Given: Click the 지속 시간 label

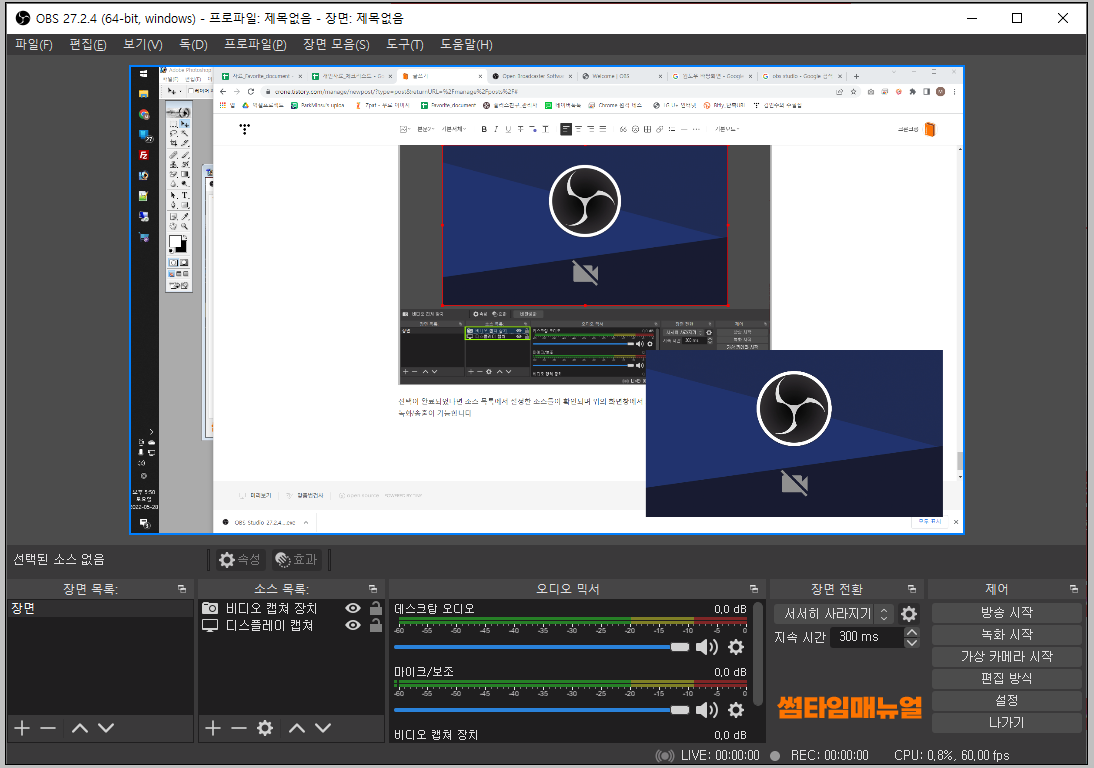Looking at the screenshot, I should coord(800,637).
